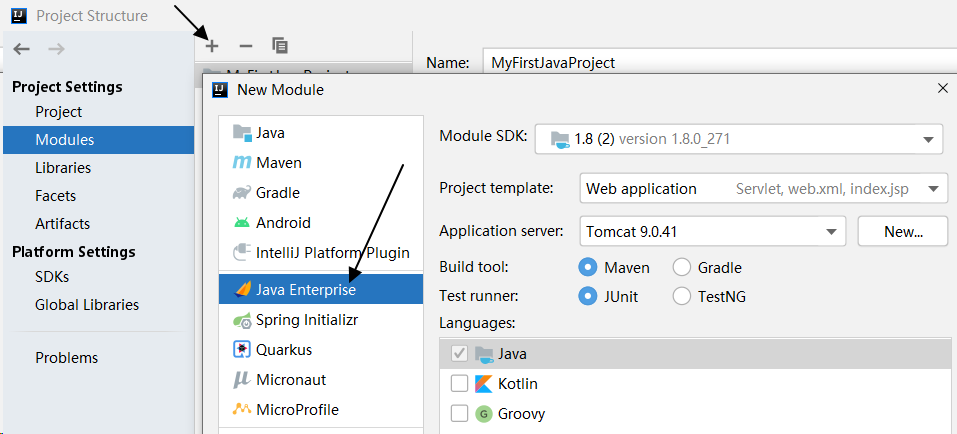Select the Gradle elephant icon
This screenshot has width=957, height=434.
[x=242, y=193]
